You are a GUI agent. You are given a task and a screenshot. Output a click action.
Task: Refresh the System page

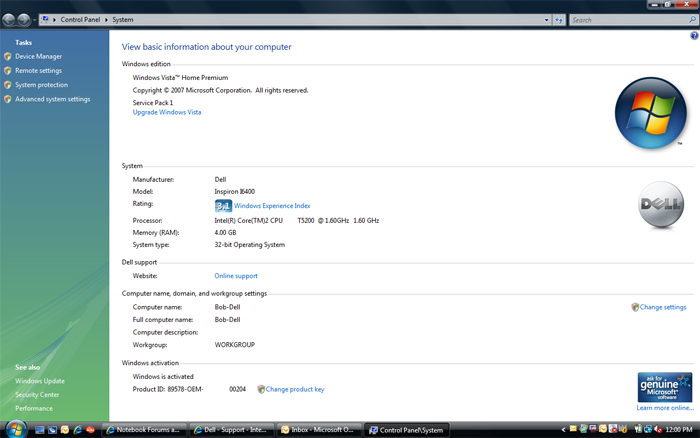[558, 20]
